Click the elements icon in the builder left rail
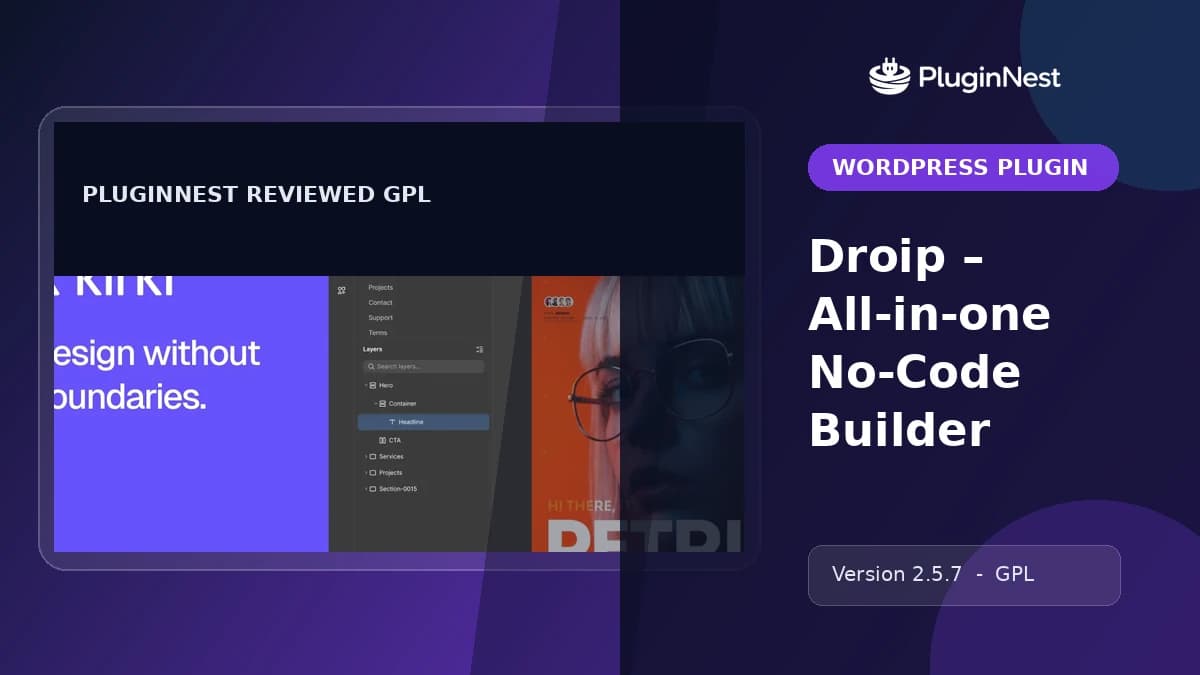Image resolution: width=1200 pixels, height=675 pixels. tap(342, 291)
